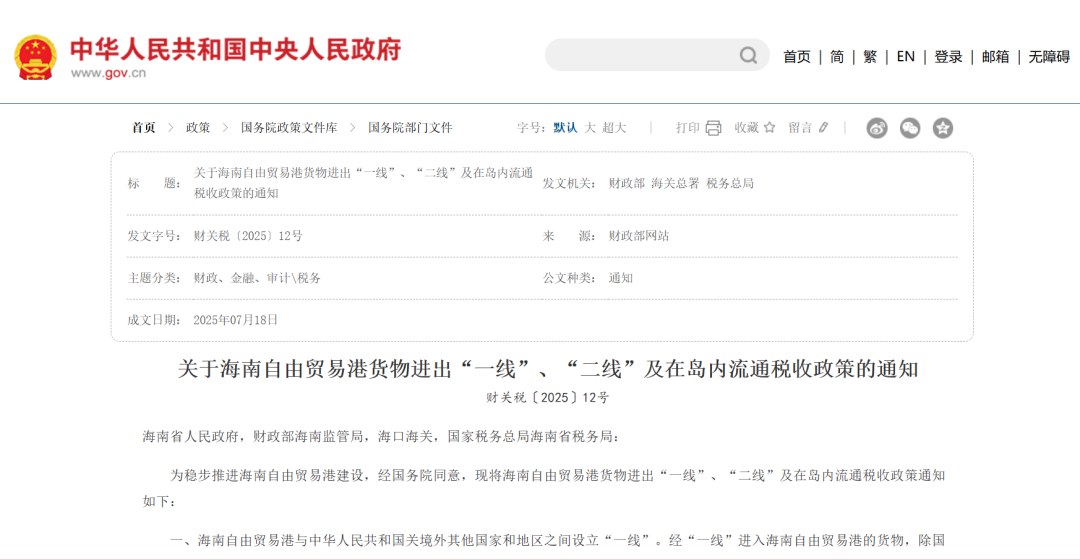This screenshot has height=560, width=1080.
Task: Open 无障碍 accessibility mode
Action: (x=1049, y=57)
